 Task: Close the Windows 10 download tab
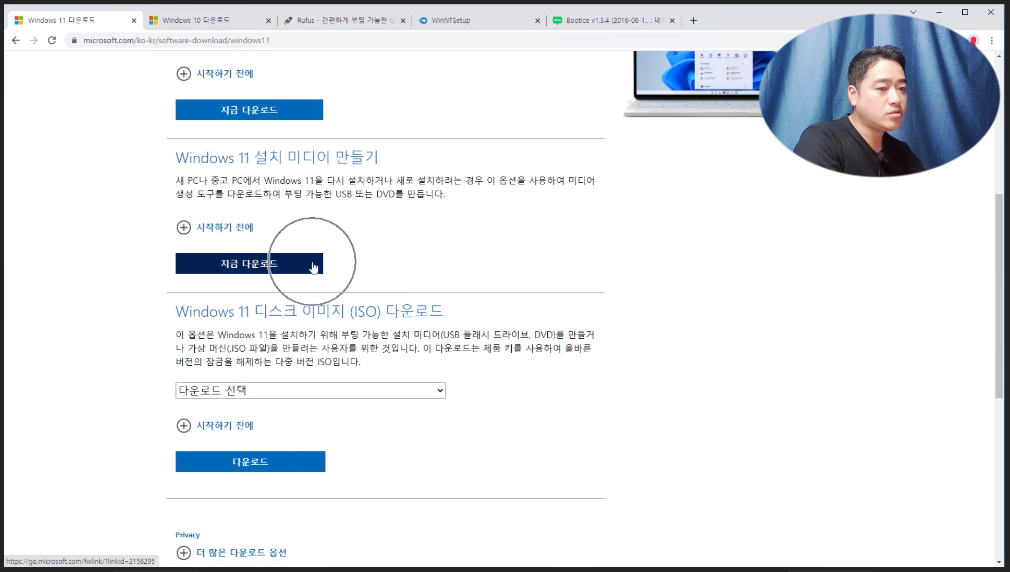269,21
